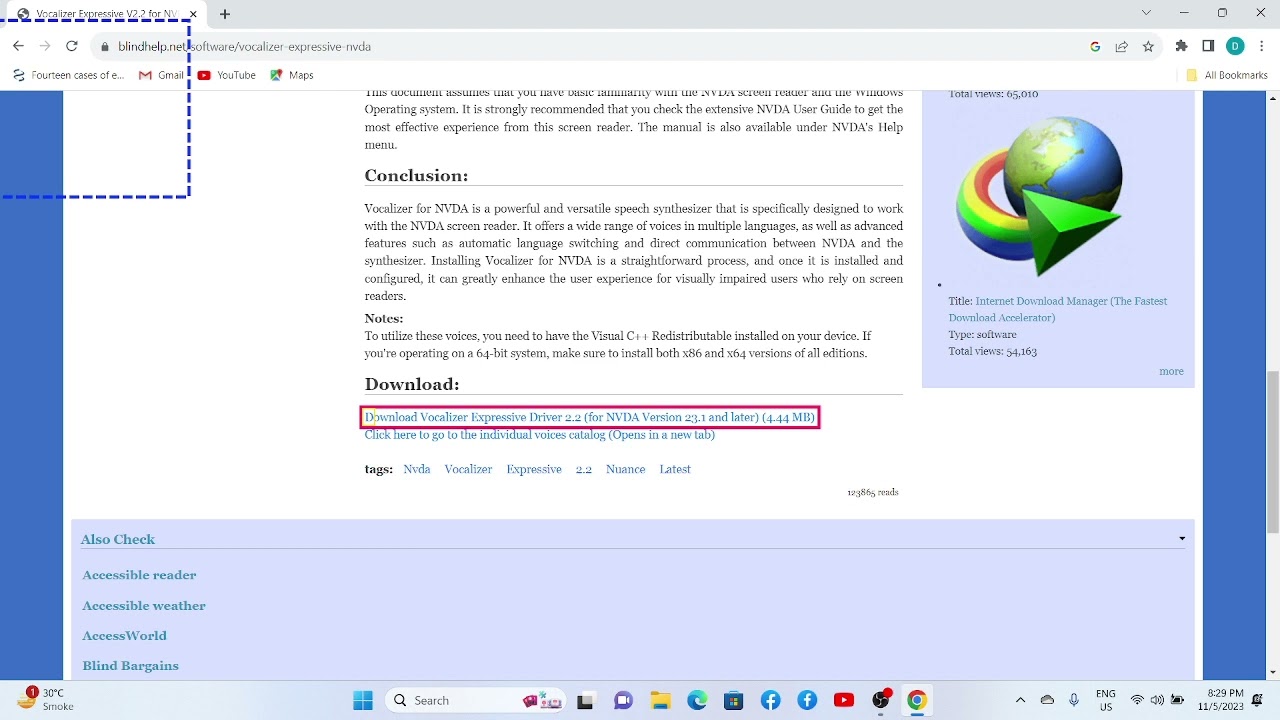Click the 'Total views: 54,163' text
The height and width of the screenshot is (720, 1280).
click(x=992, y=351)
